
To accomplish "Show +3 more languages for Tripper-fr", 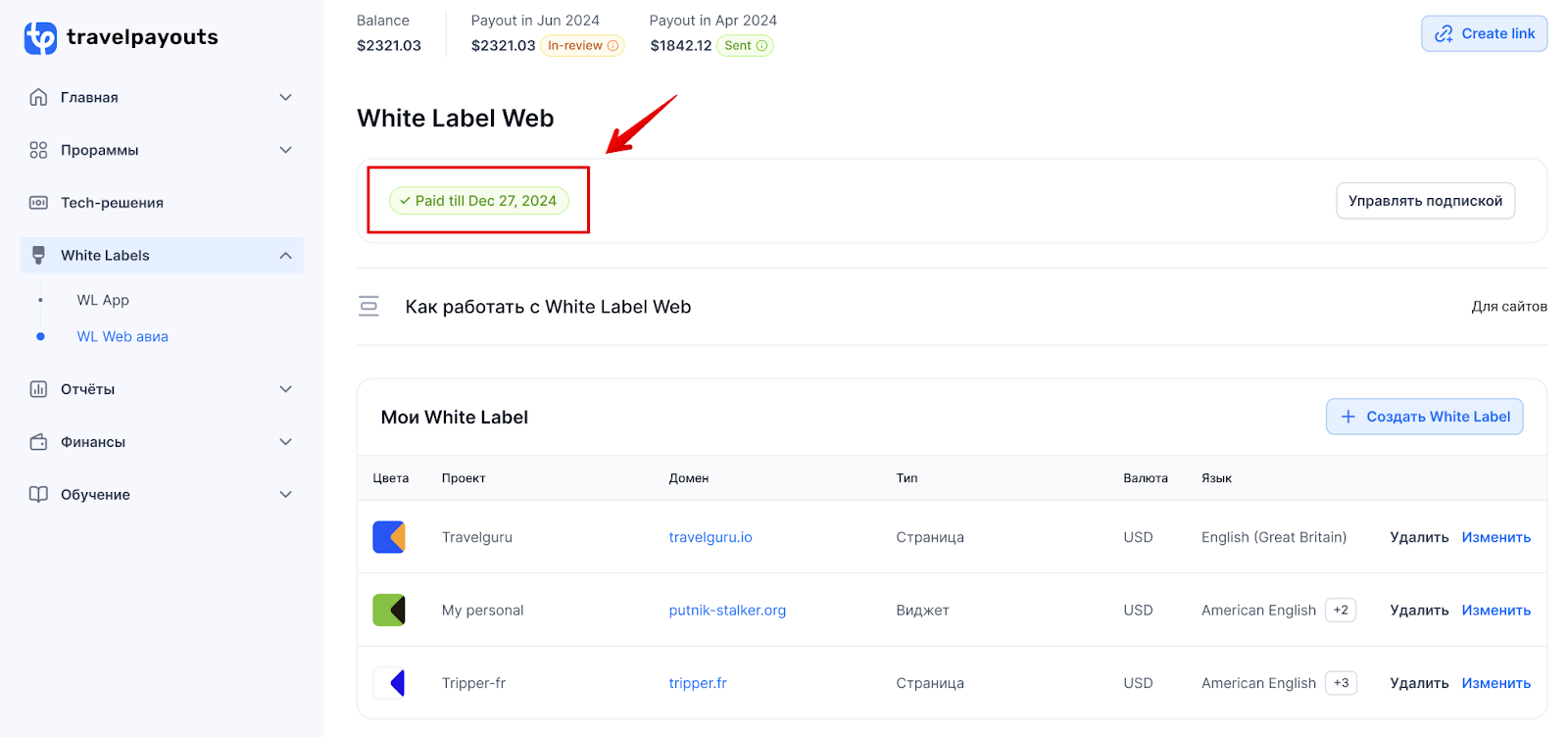I will (x=1341, y=683).
